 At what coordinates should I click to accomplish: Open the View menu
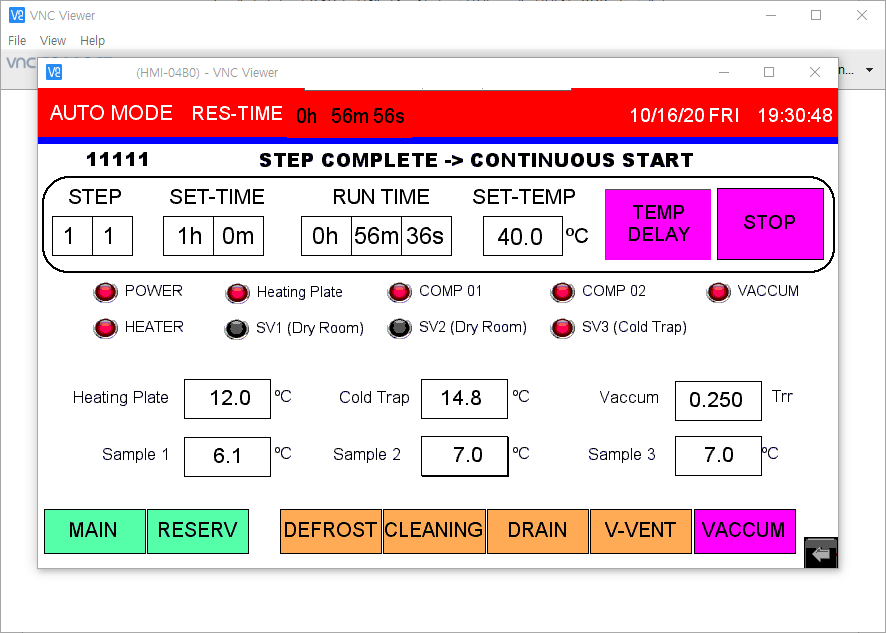pyautogui.click(x=53, y=41)
